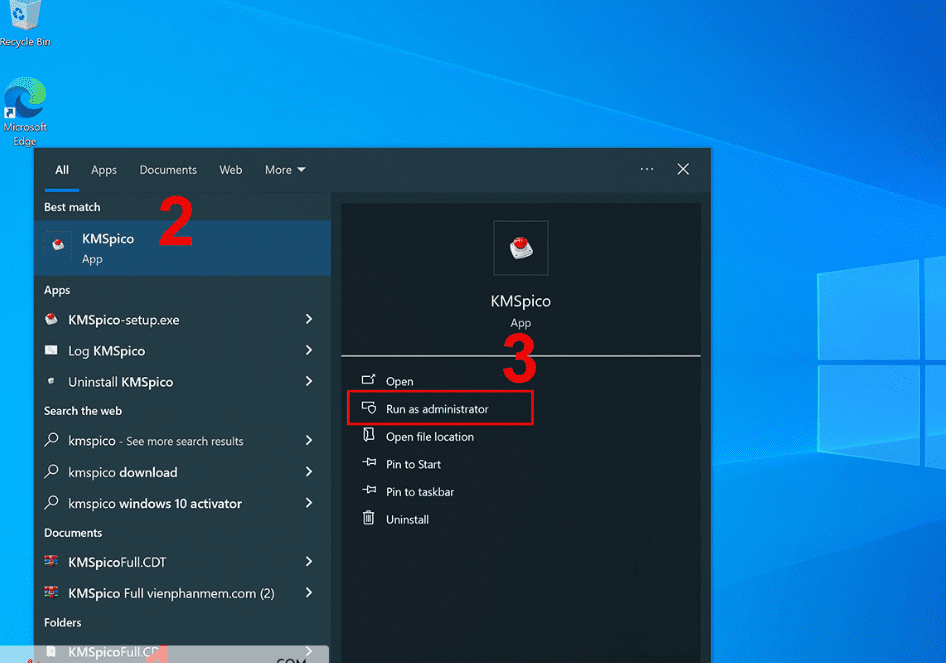946x663 pixels.
Task: Click the large KMSpico app icon in preview pane
Action: coord(520,248)
